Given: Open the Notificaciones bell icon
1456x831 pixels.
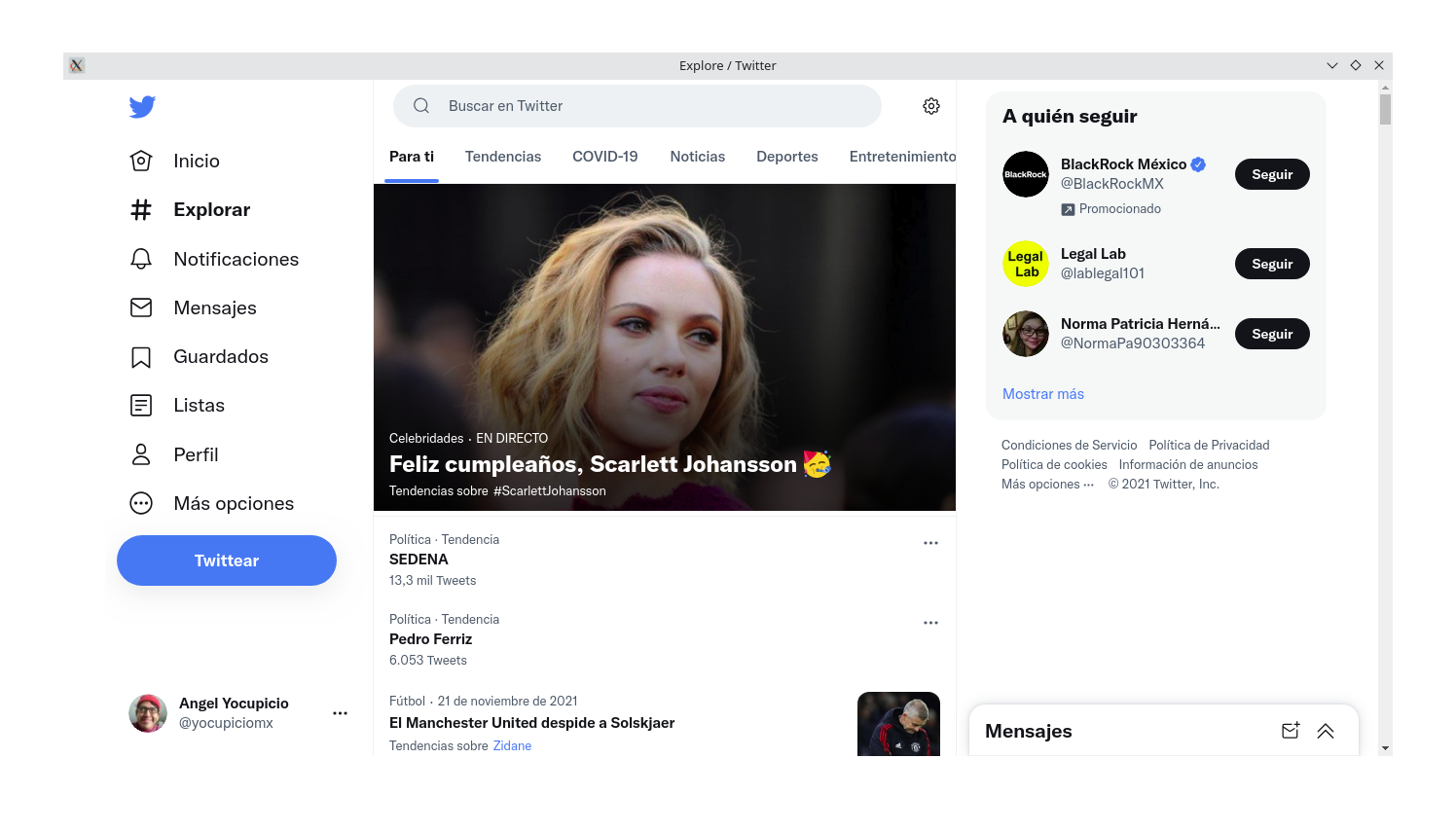Looking at the screenshot, I should (141, 259).
